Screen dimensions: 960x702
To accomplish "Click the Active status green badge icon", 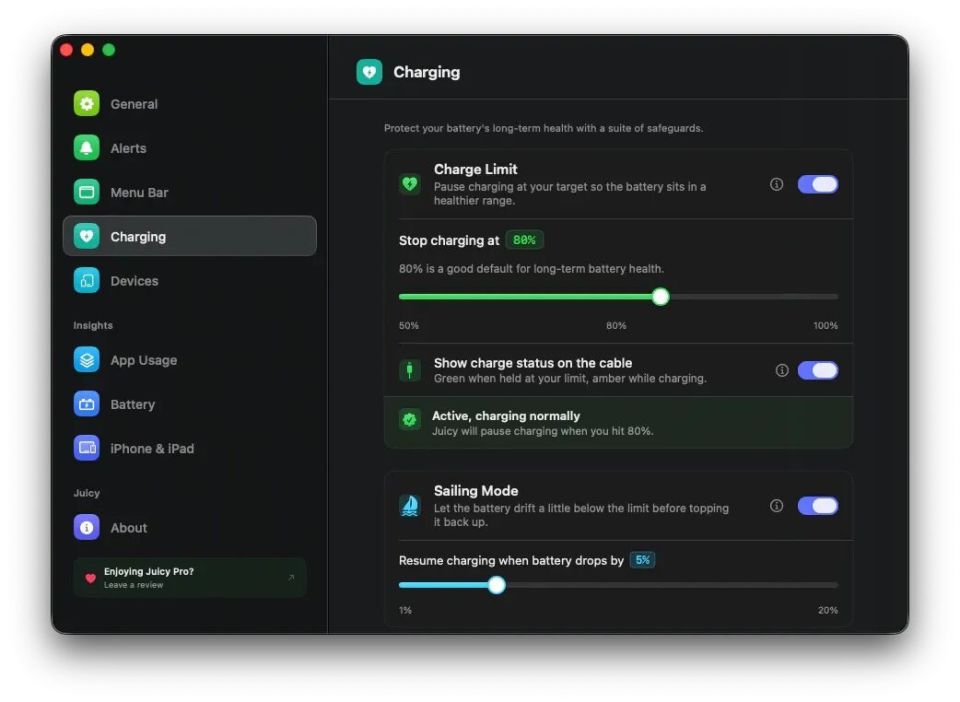I will coord(410,420).
